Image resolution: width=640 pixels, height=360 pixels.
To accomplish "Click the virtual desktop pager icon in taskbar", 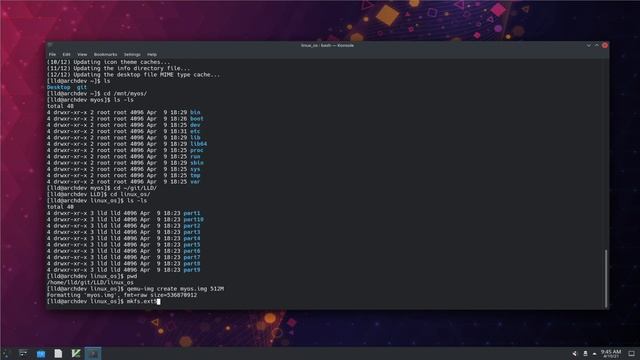I will pyautogui.click(x=23, y=353).
